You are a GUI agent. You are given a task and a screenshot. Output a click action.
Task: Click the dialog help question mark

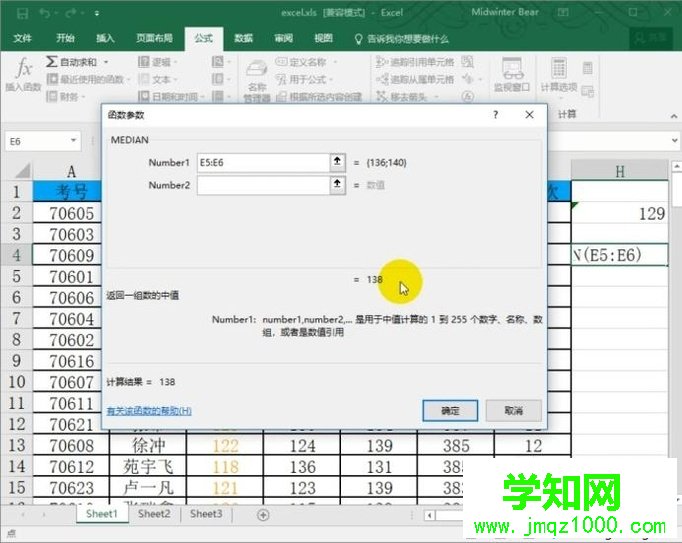coord(495,114)
